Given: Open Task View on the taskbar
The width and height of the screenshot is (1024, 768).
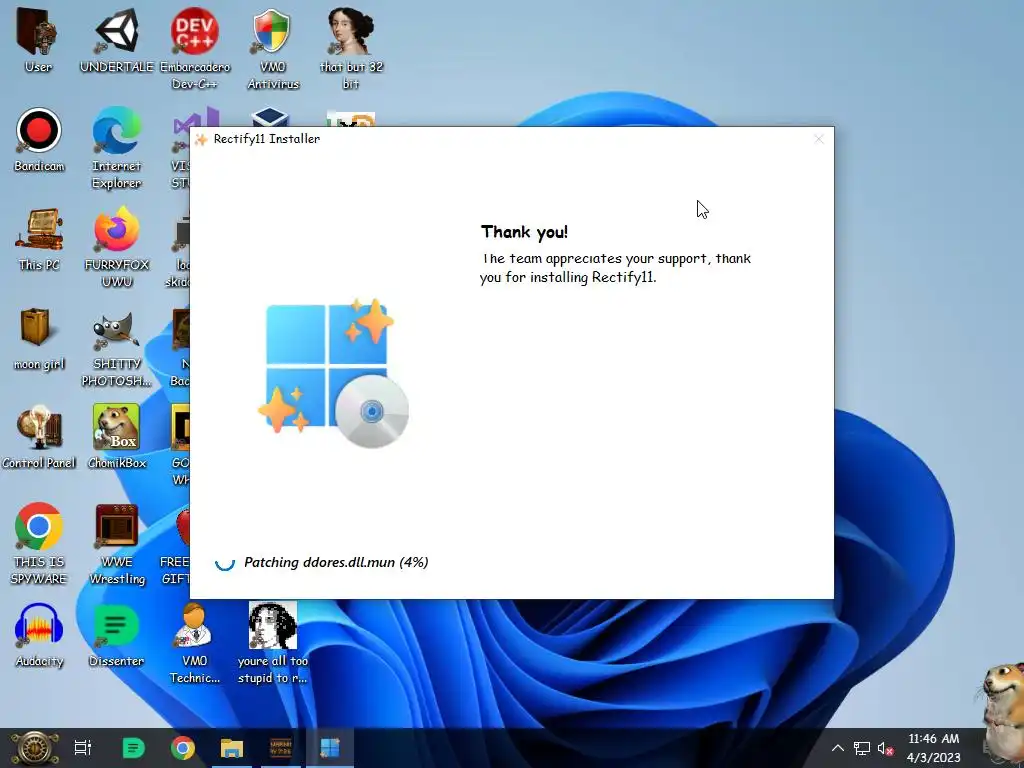Looking at the screenshot, I should pos(83,748).
